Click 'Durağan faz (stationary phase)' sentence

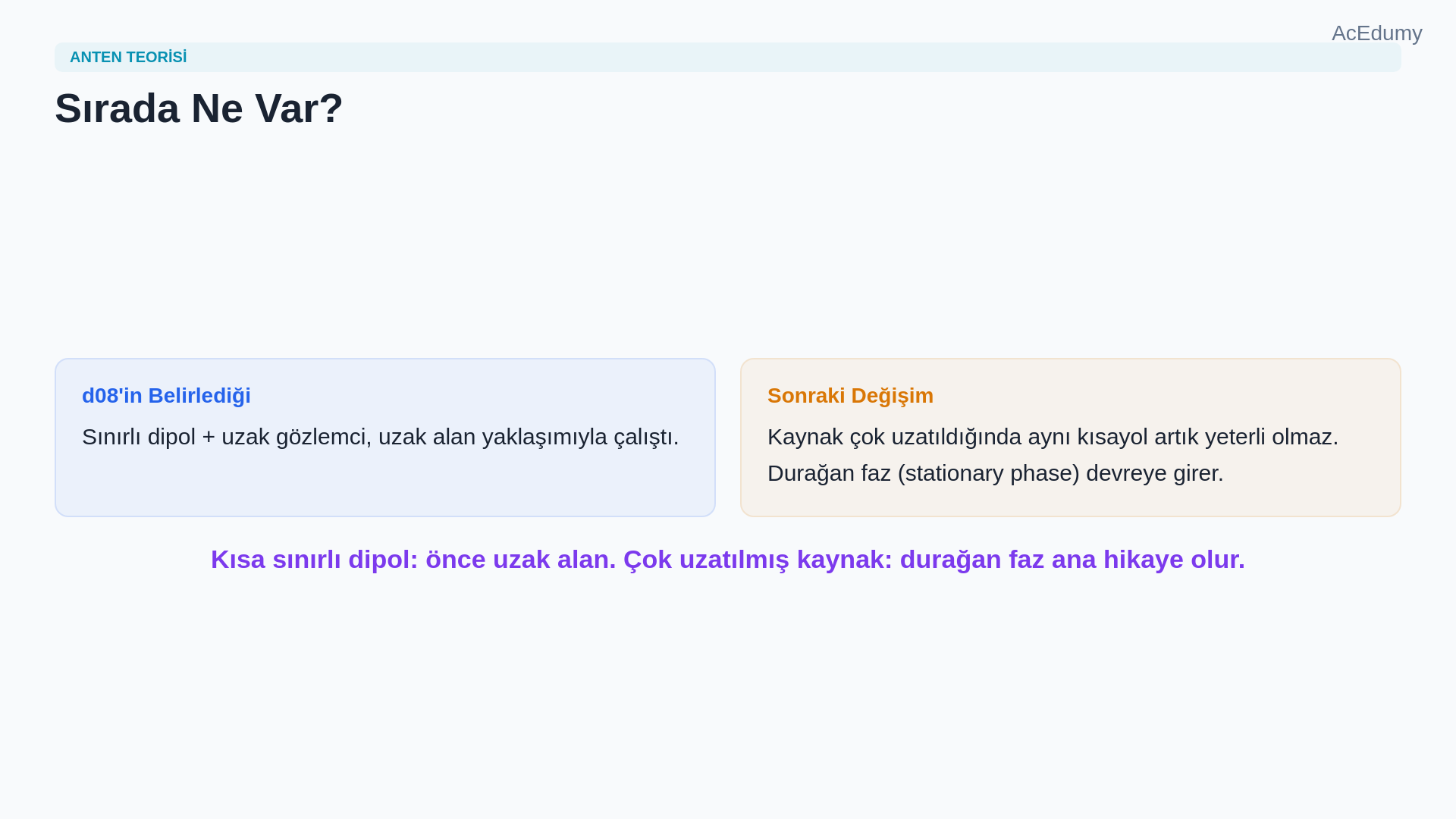[x=996, y=473]
